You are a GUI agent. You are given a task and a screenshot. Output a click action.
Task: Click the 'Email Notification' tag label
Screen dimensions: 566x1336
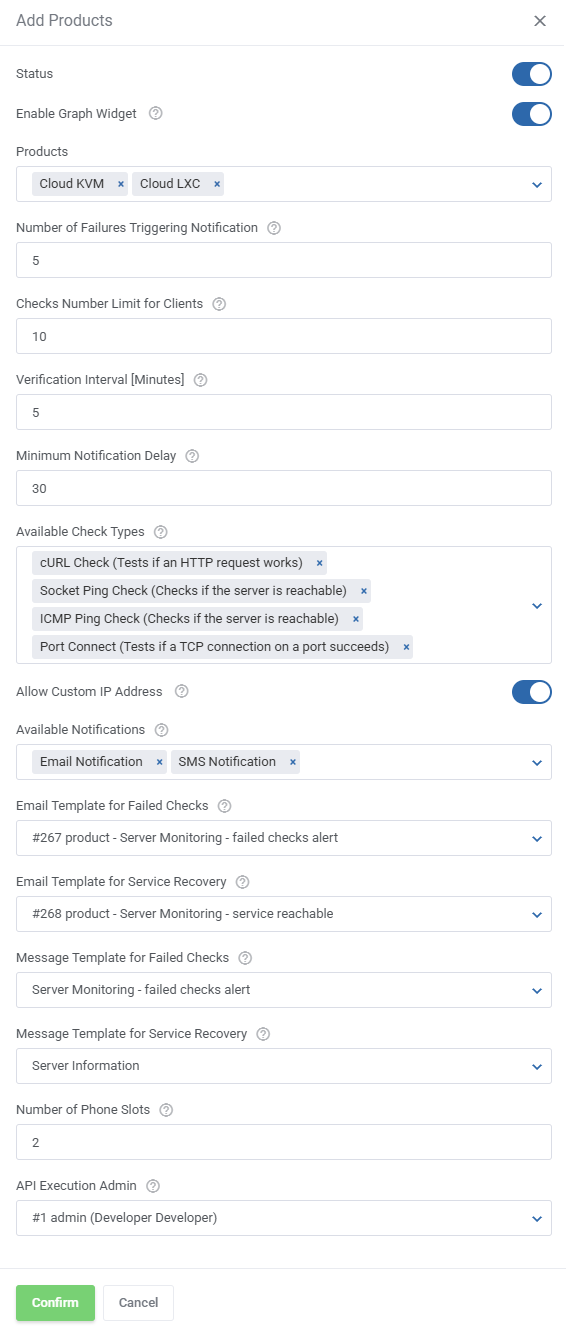[x=91, y=762]
